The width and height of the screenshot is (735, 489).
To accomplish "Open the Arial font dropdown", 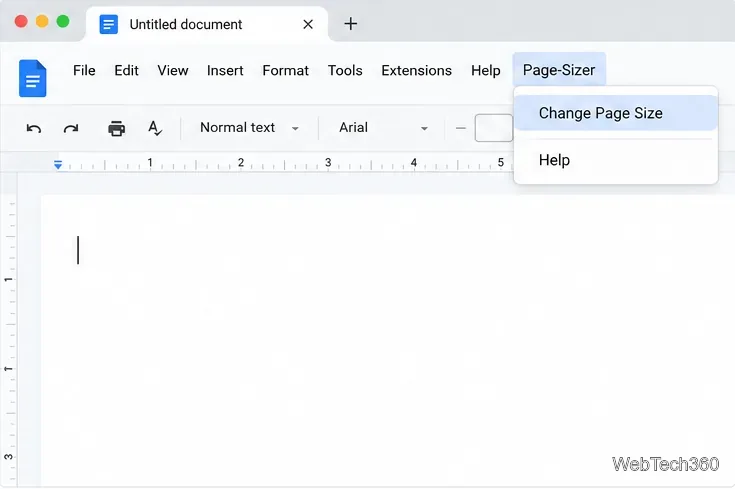I will [x=383, y=128].
